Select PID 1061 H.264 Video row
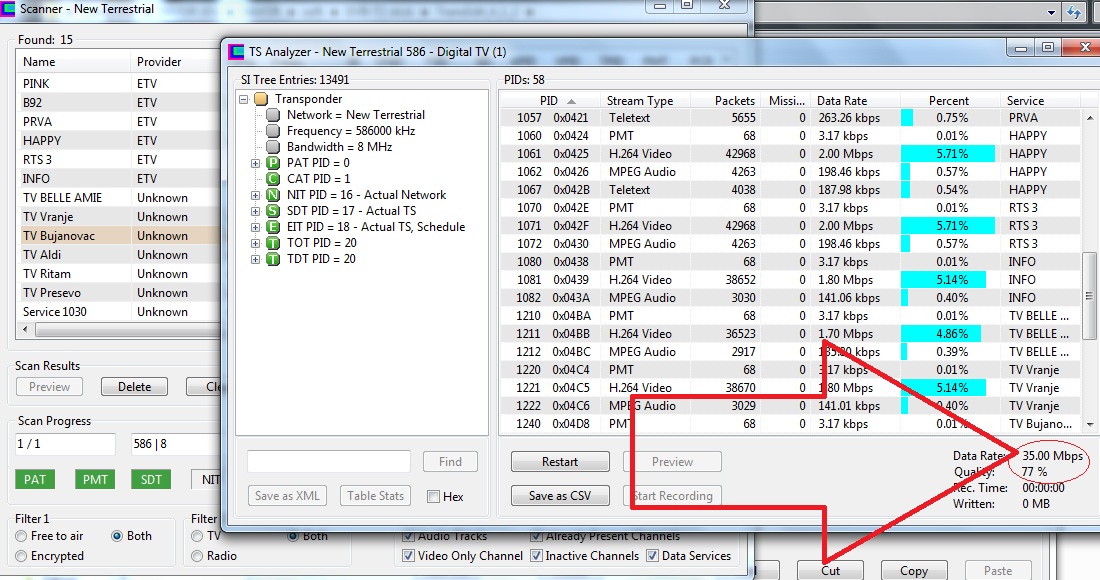1100x580 pixels. (x=790, y=154)
